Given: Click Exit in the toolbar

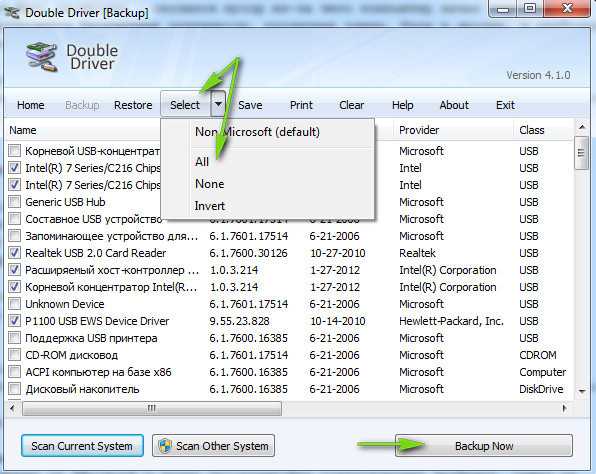Looking at the screenshot, I should click(x=505, y=105).
